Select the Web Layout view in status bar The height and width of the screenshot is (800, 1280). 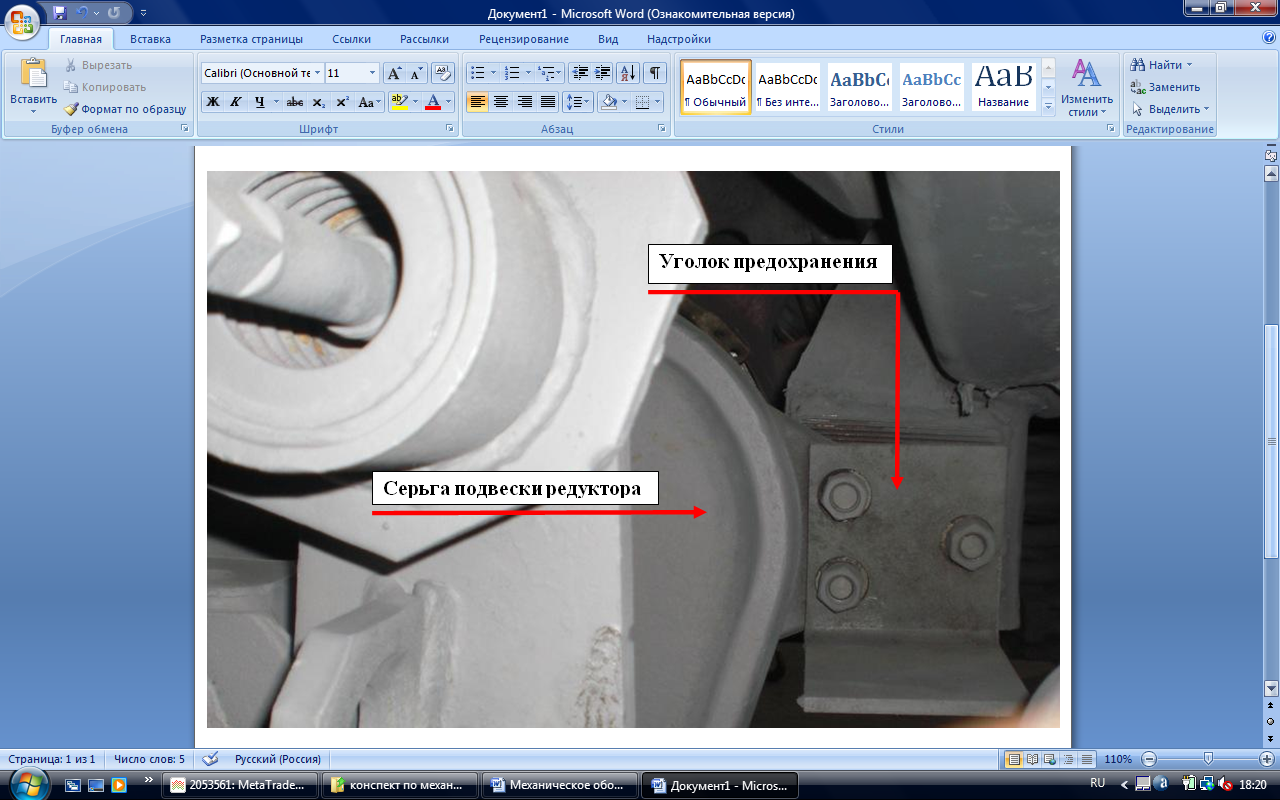[x=1050, y=759]
